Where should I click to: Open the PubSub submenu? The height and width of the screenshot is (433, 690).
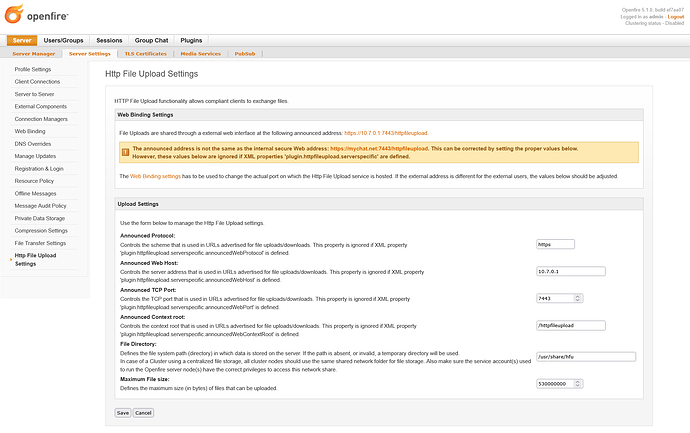coord(245,54)
